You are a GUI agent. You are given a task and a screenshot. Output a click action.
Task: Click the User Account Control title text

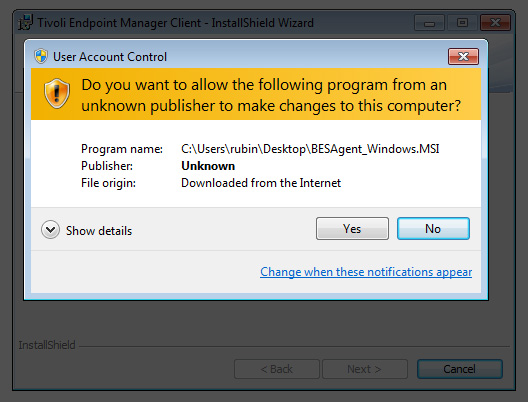click(110, 57)
